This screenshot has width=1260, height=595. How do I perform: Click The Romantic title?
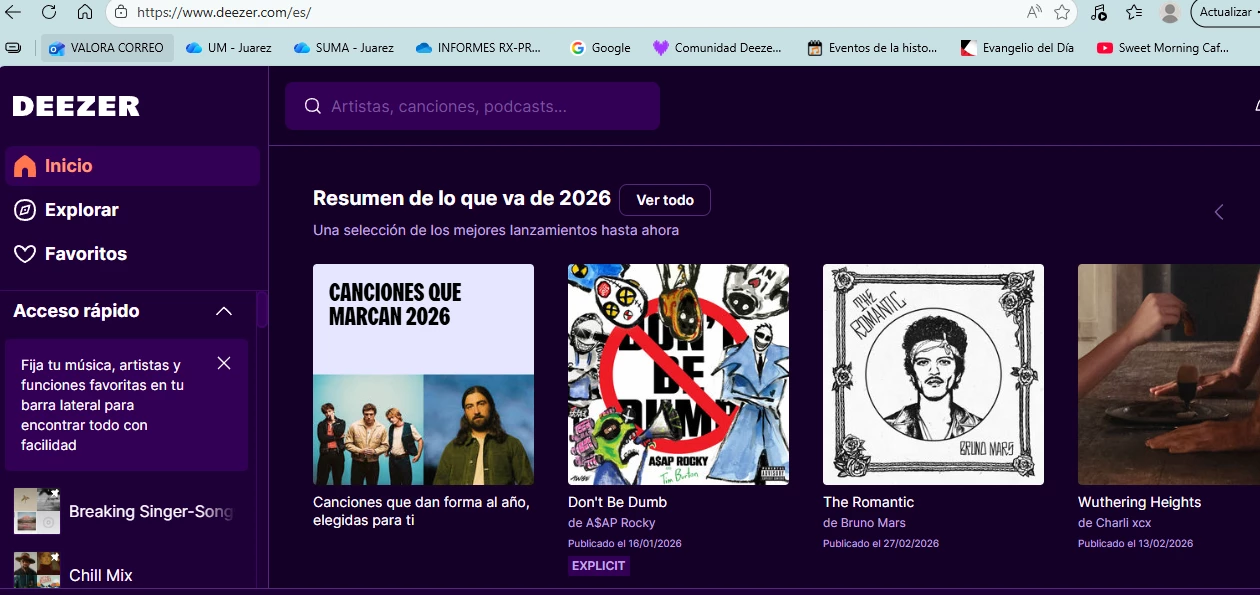click(868, 502)
